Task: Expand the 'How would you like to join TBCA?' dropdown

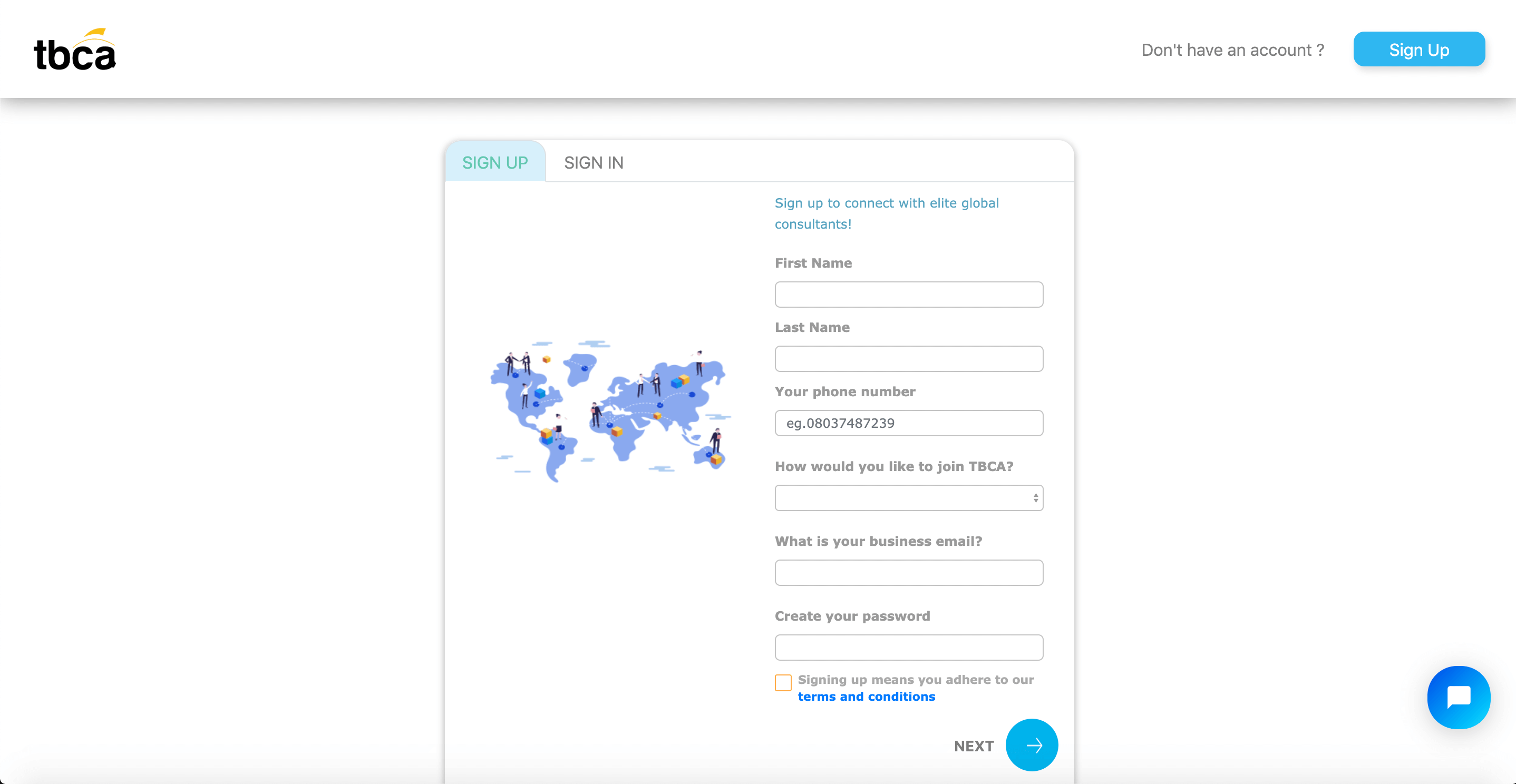Action: pos(909,497)
